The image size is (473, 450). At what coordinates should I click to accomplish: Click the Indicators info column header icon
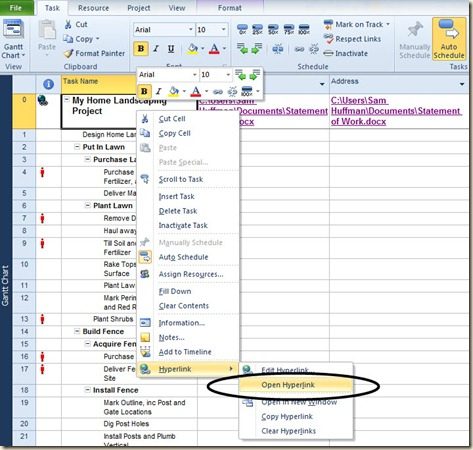click(48, 84)
